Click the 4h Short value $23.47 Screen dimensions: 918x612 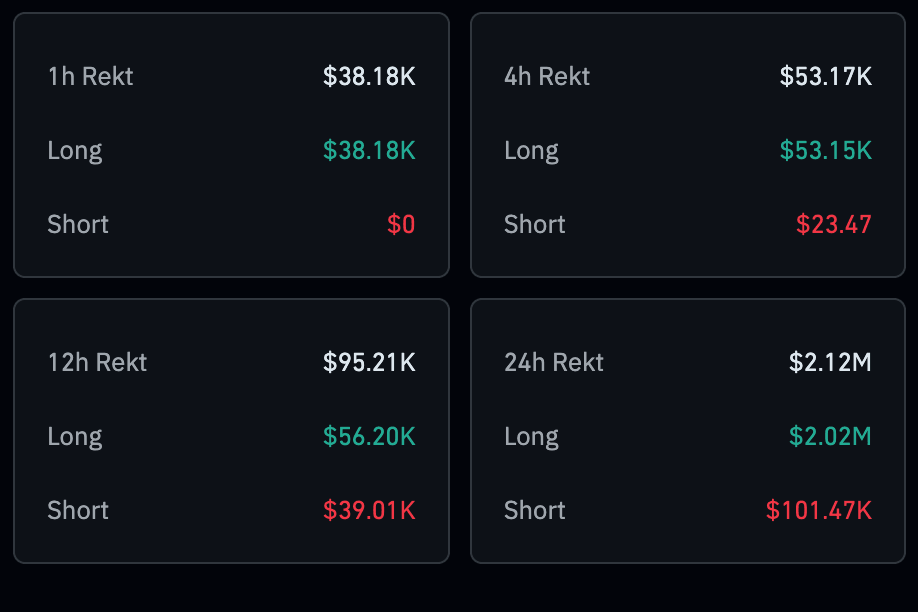[x=834, y=225]
